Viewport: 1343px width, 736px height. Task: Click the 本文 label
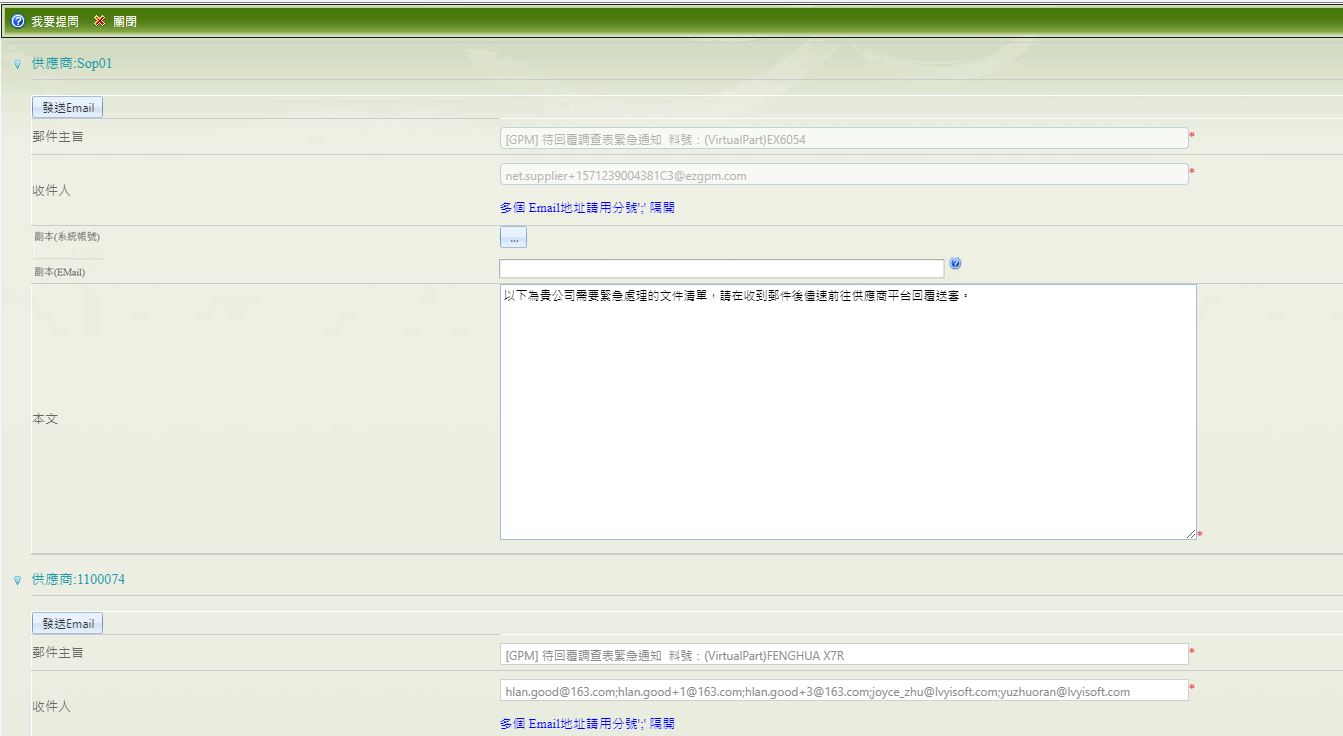click(45, 419)
